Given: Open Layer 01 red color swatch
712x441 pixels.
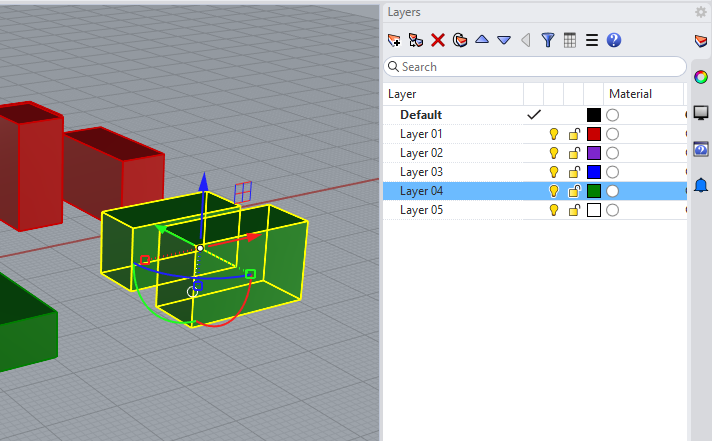Looking at the screenshot, I should (593, 134).
